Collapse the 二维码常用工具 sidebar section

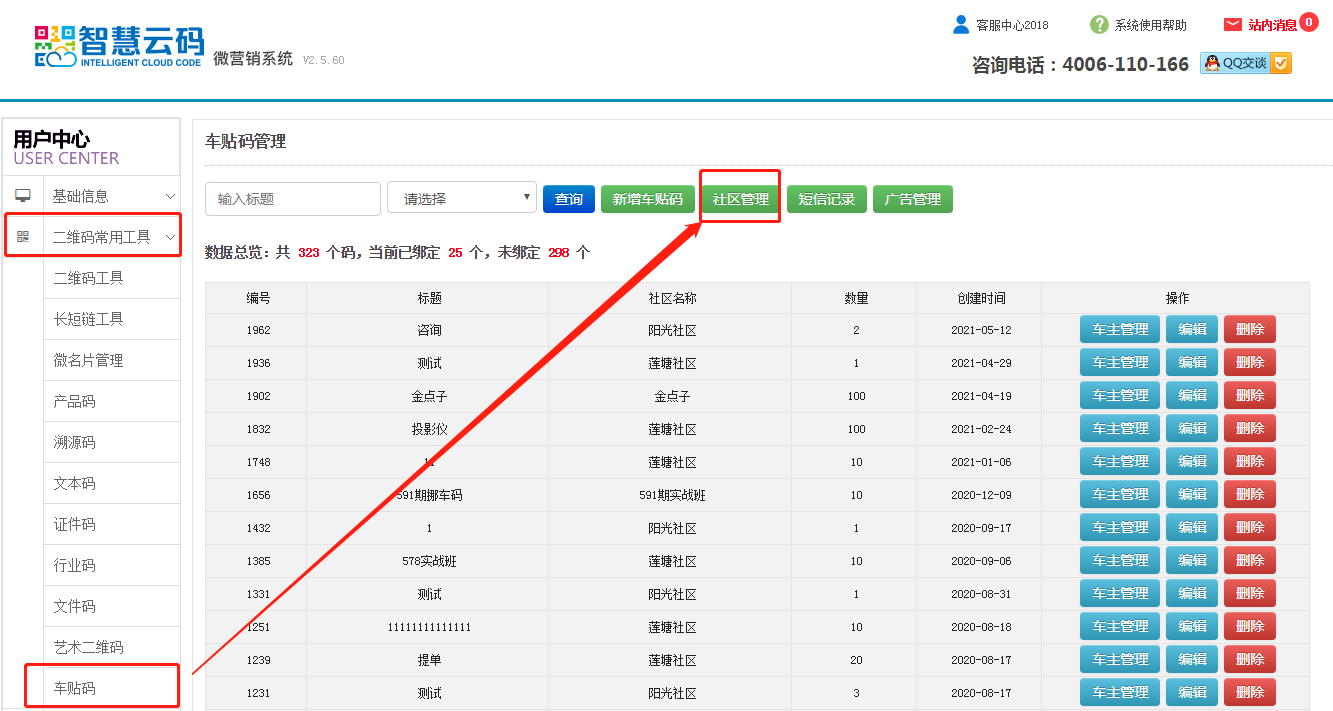[x=170, y=237]
